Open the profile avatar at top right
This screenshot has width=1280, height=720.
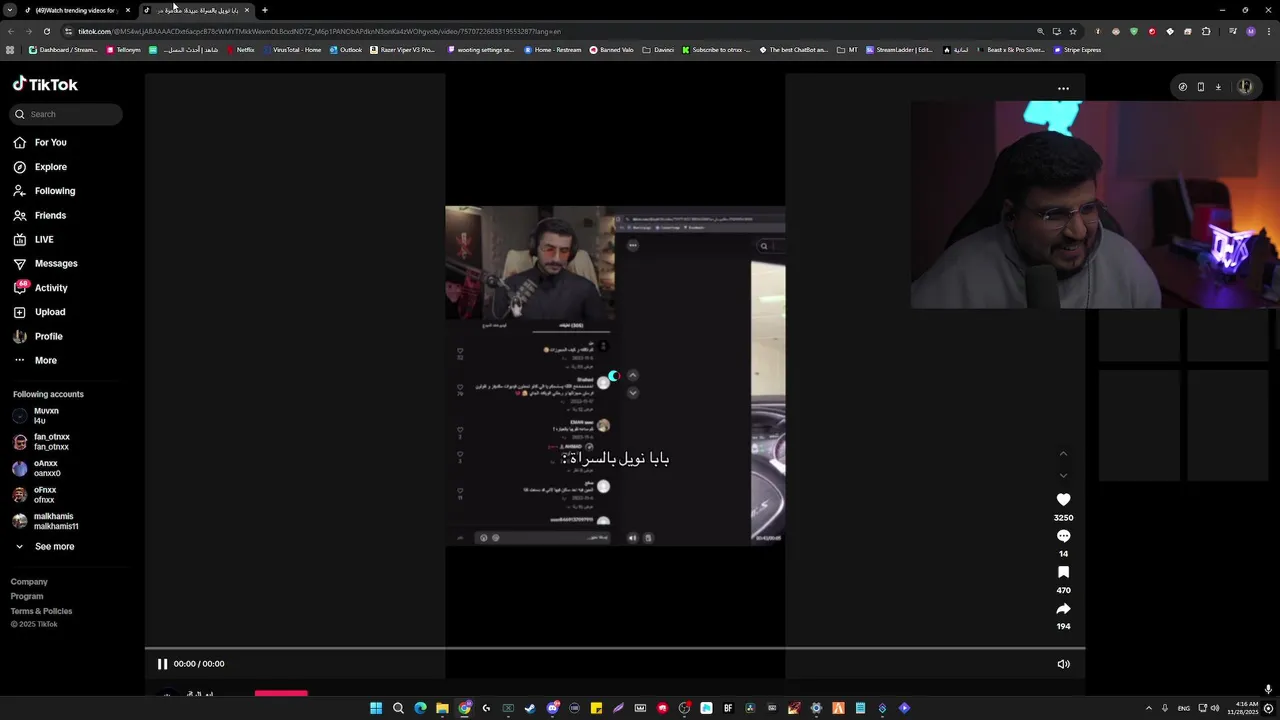[1245, 87]
